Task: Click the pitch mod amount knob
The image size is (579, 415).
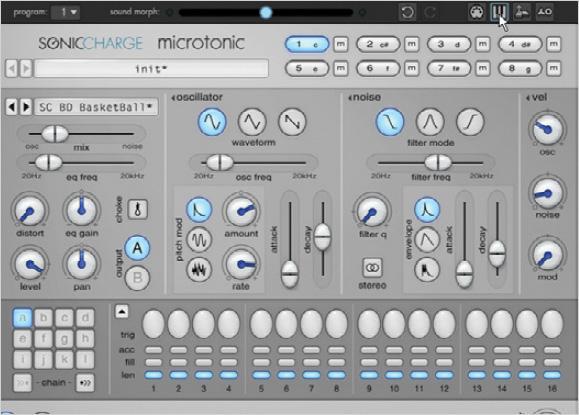Action: (241, 211)
